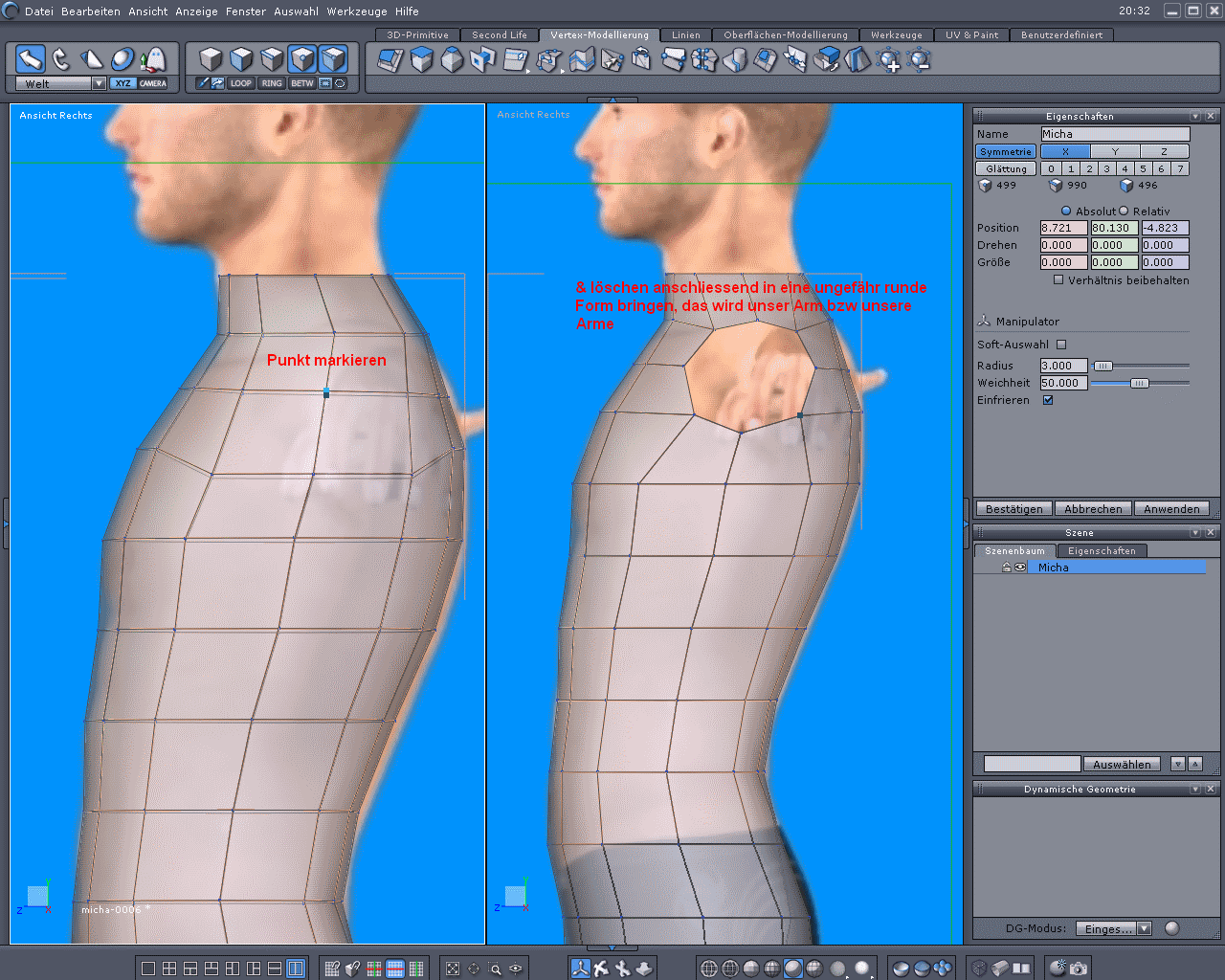Select the Relativ radio option
The width and height of the screenshot is (1225, 980).
(x=1125, y=211)
